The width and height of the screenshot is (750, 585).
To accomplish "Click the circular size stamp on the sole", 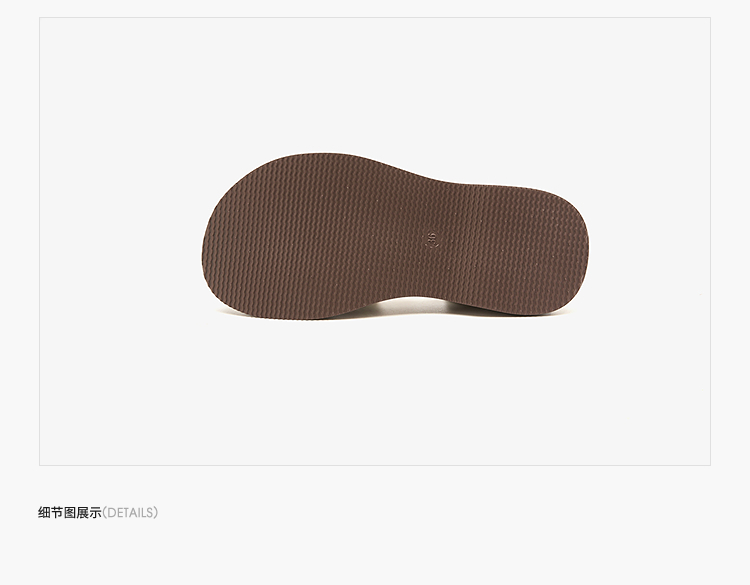I will click(430, 240).
